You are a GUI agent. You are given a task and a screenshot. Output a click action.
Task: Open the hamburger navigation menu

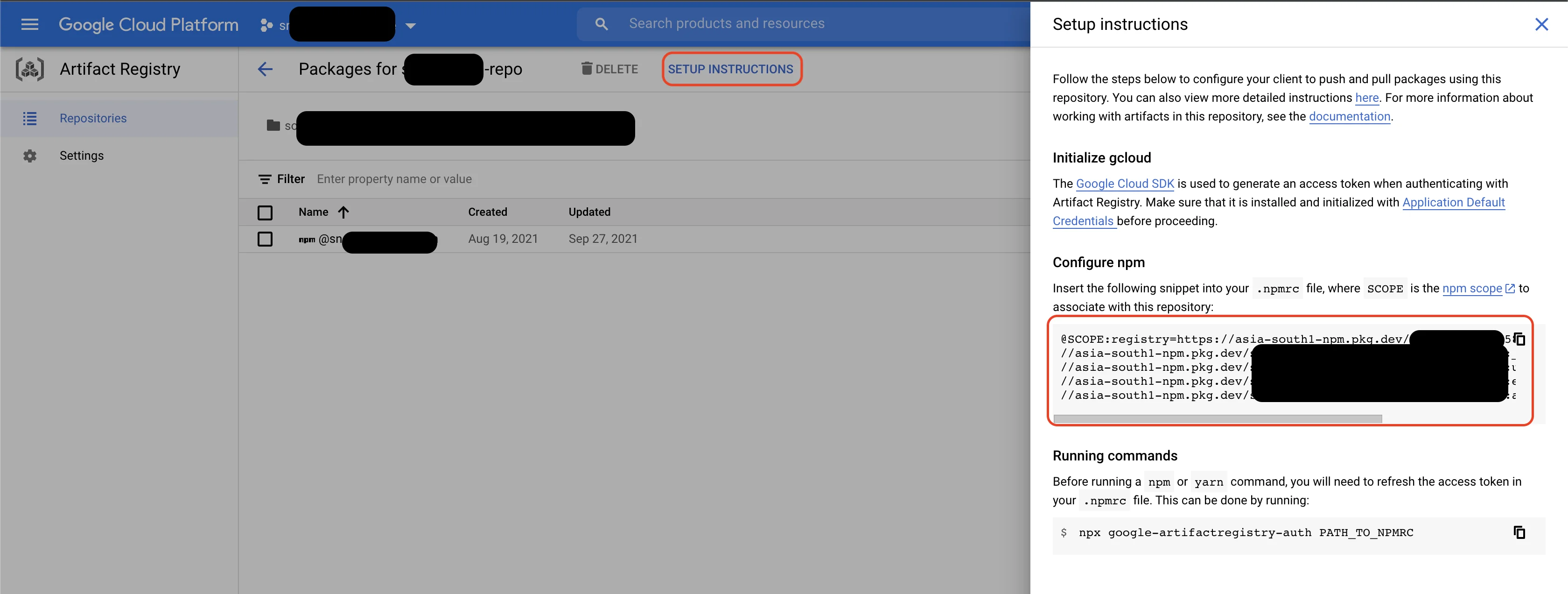29,24
